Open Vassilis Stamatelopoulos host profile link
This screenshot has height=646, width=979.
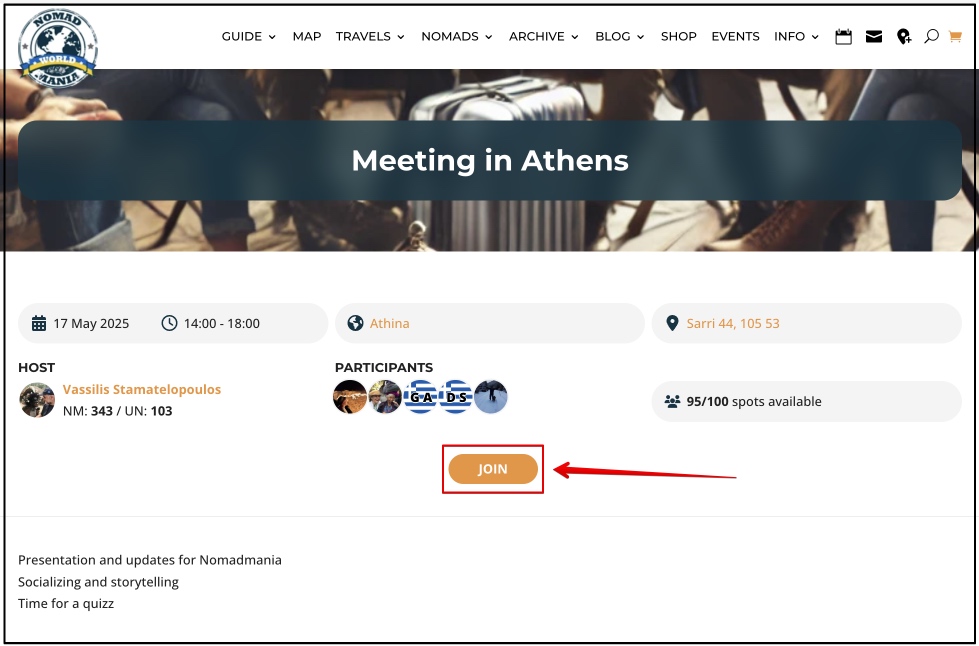[142, 390]
